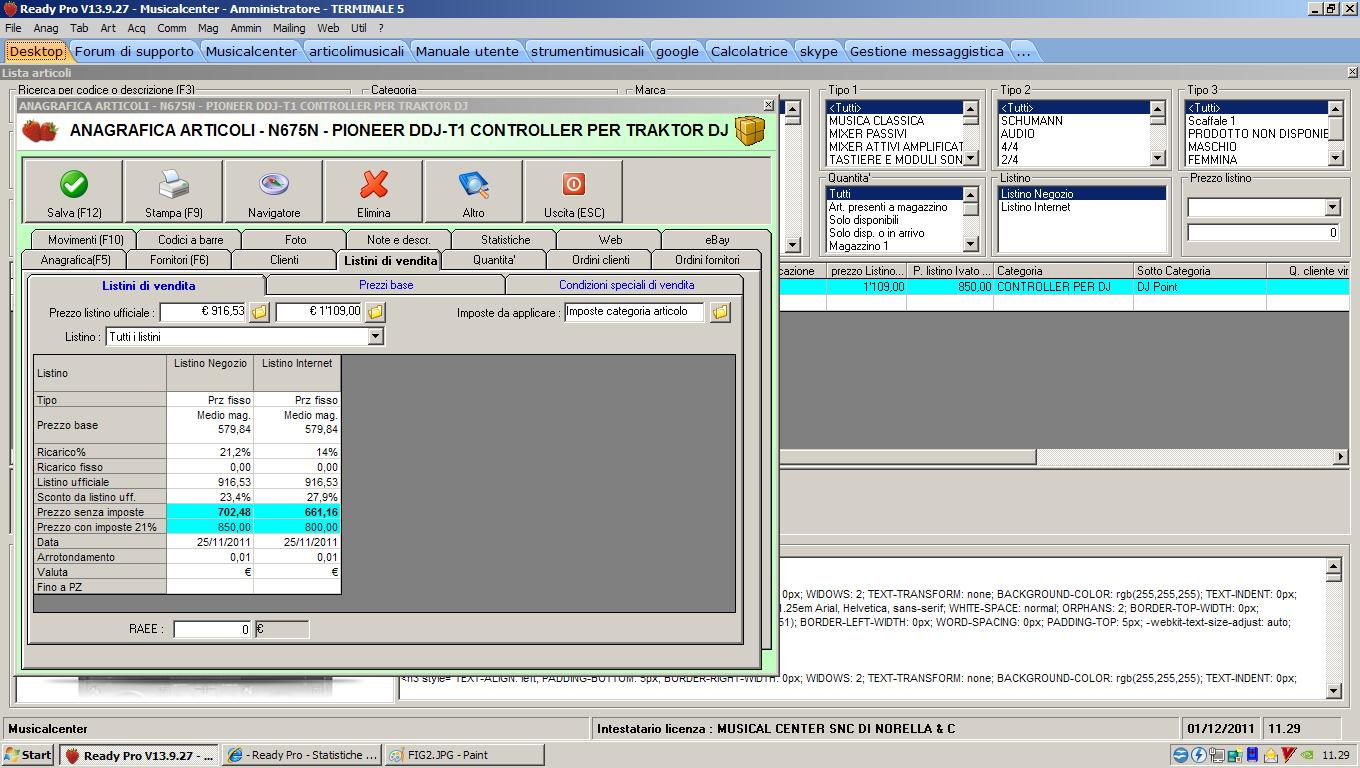Select Listino Internet in Listino list
The width and height of the screenshot is (1360, 768).
1035,207
